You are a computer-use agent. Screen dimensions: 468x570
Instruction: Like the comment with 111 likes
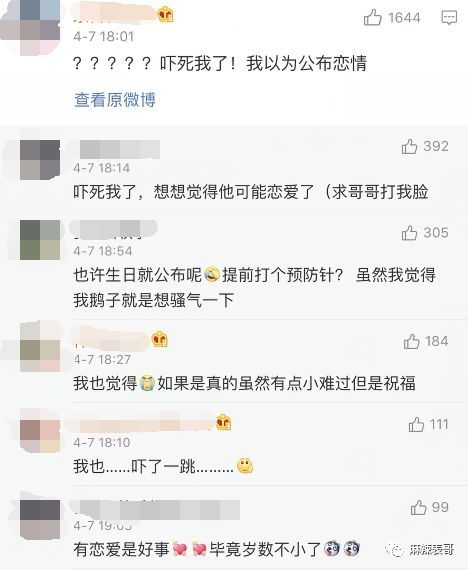point(416,424)
